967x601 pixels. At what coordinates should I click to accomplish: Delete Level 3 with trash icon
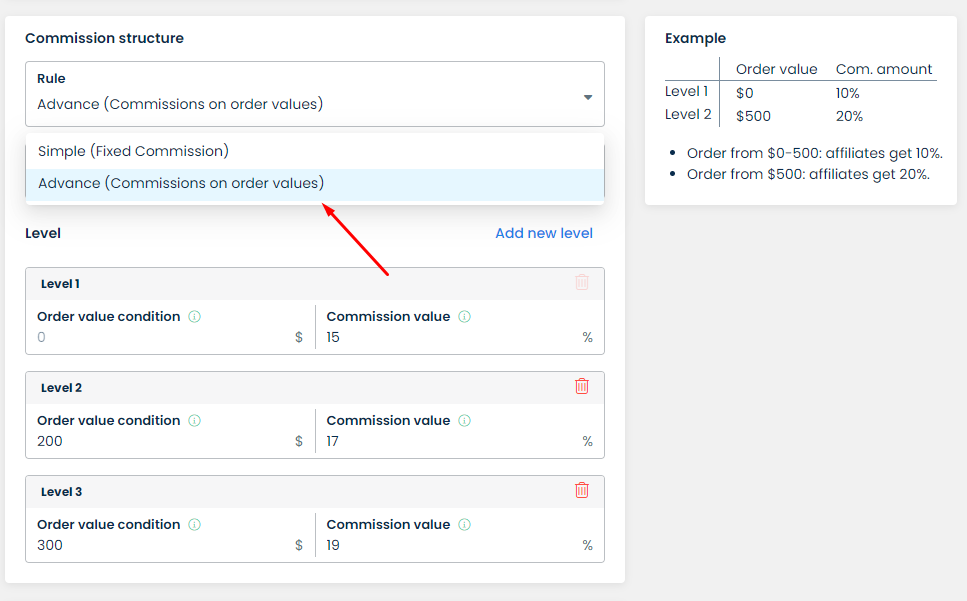pos(582,490)
